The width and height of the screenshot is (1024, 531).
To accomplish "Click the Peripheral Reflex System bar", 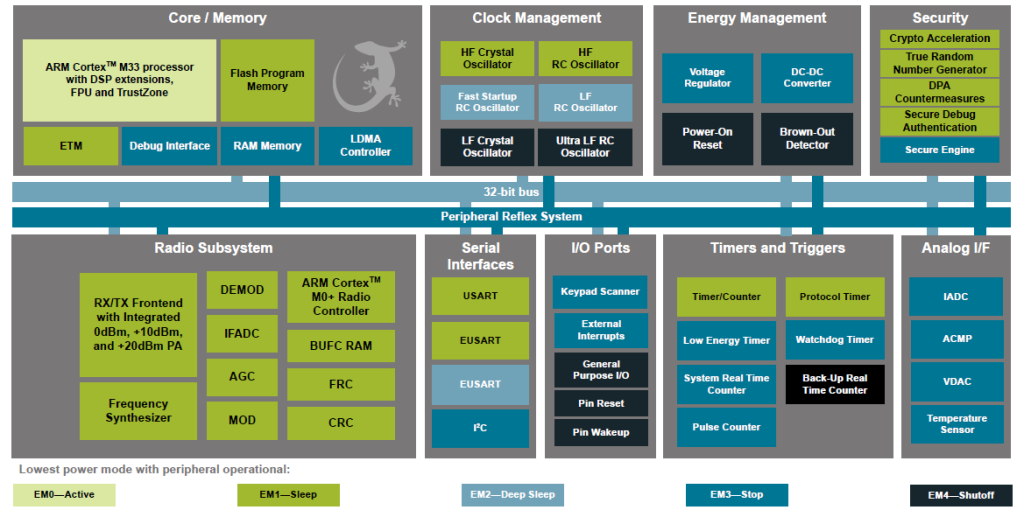I will pos(511,217).
